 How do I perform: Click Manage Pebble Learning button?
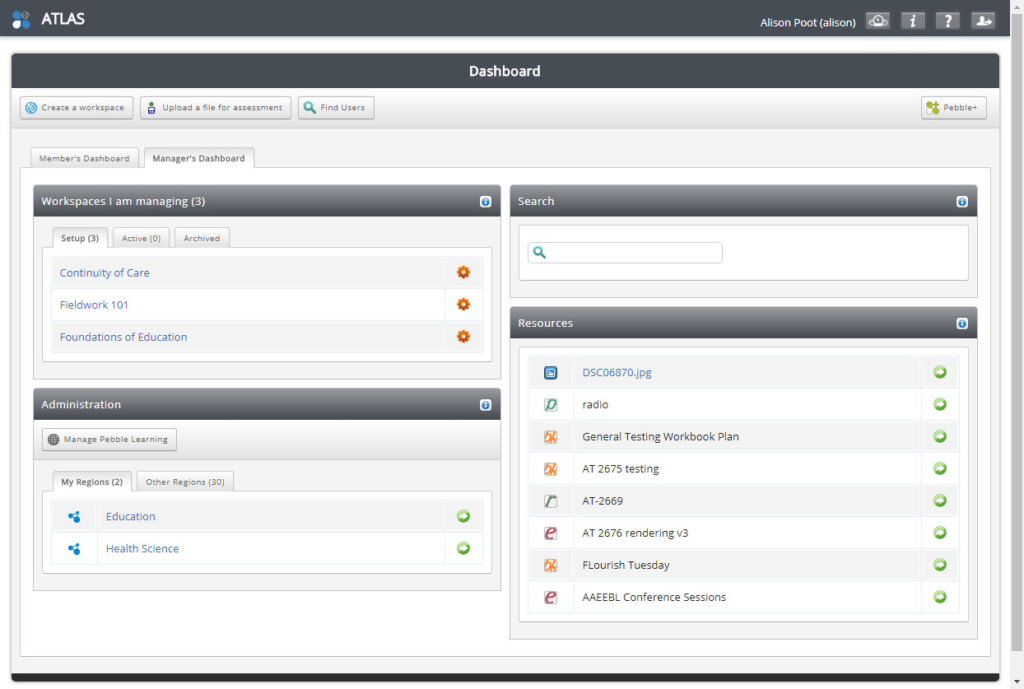click(x=110, y=439)
